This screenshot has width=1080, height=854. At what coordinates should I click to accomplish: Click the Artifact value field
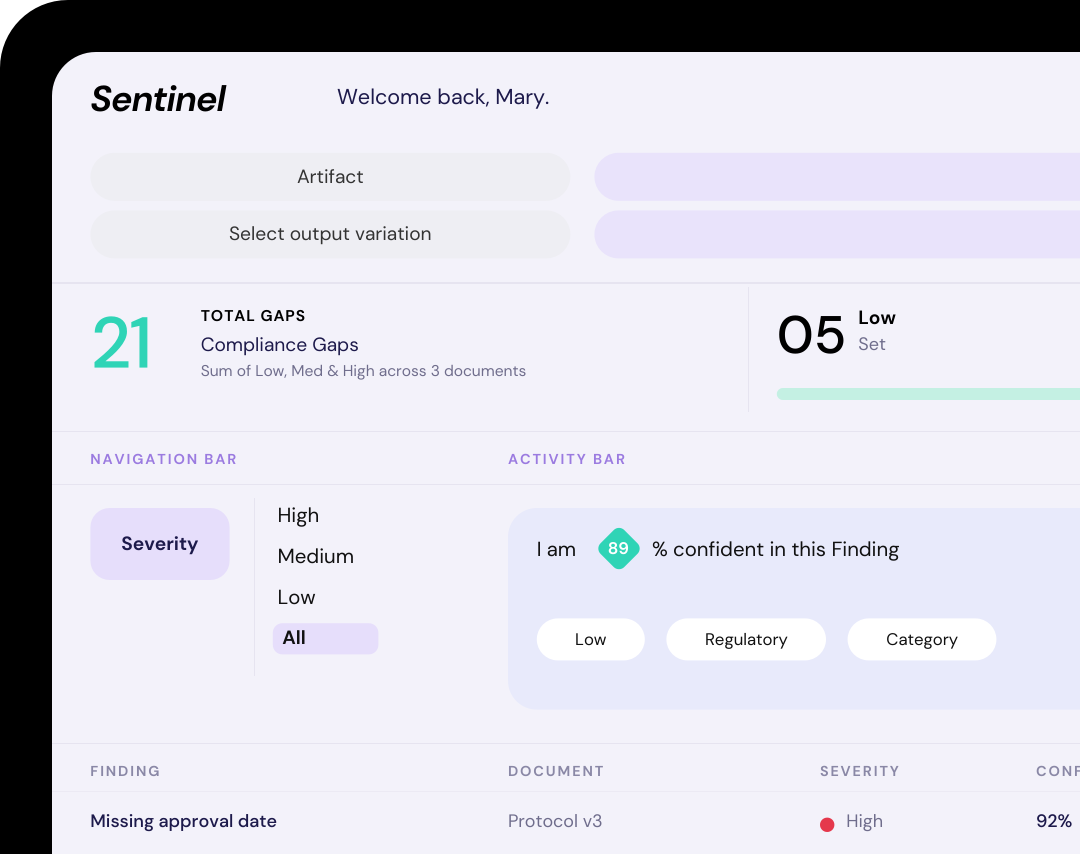coord(837,177)
